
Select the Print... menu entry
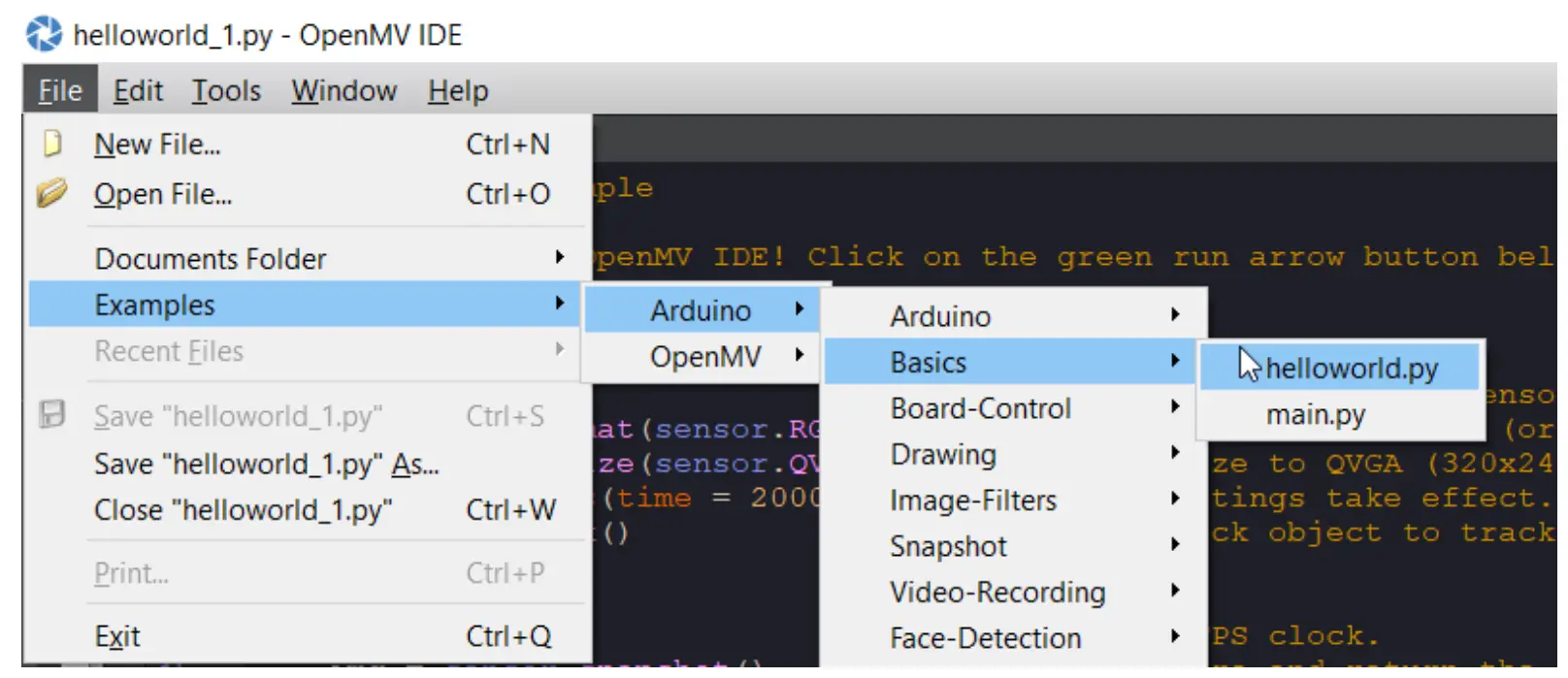(x=310, y=573)
